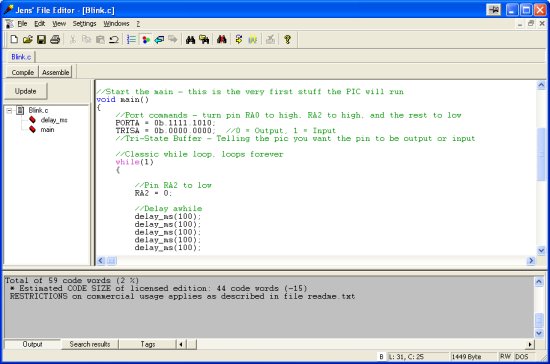This screenshot has height=364, width=550.
Task: Click editor vertical scrollbar down arrow
Action: (541, 250)
